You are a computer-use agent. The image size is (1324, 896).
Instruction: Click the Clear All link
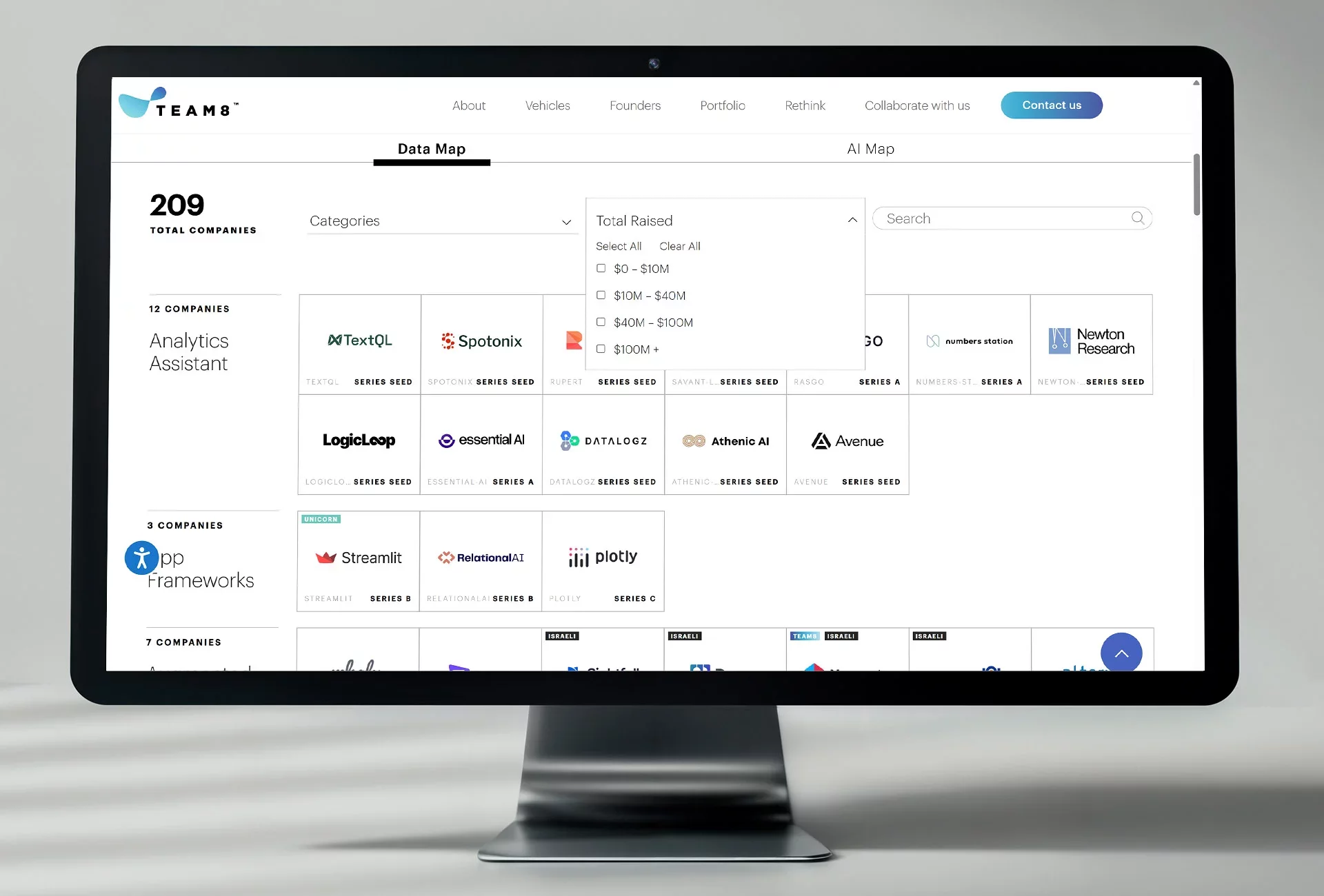coord(679,246)
